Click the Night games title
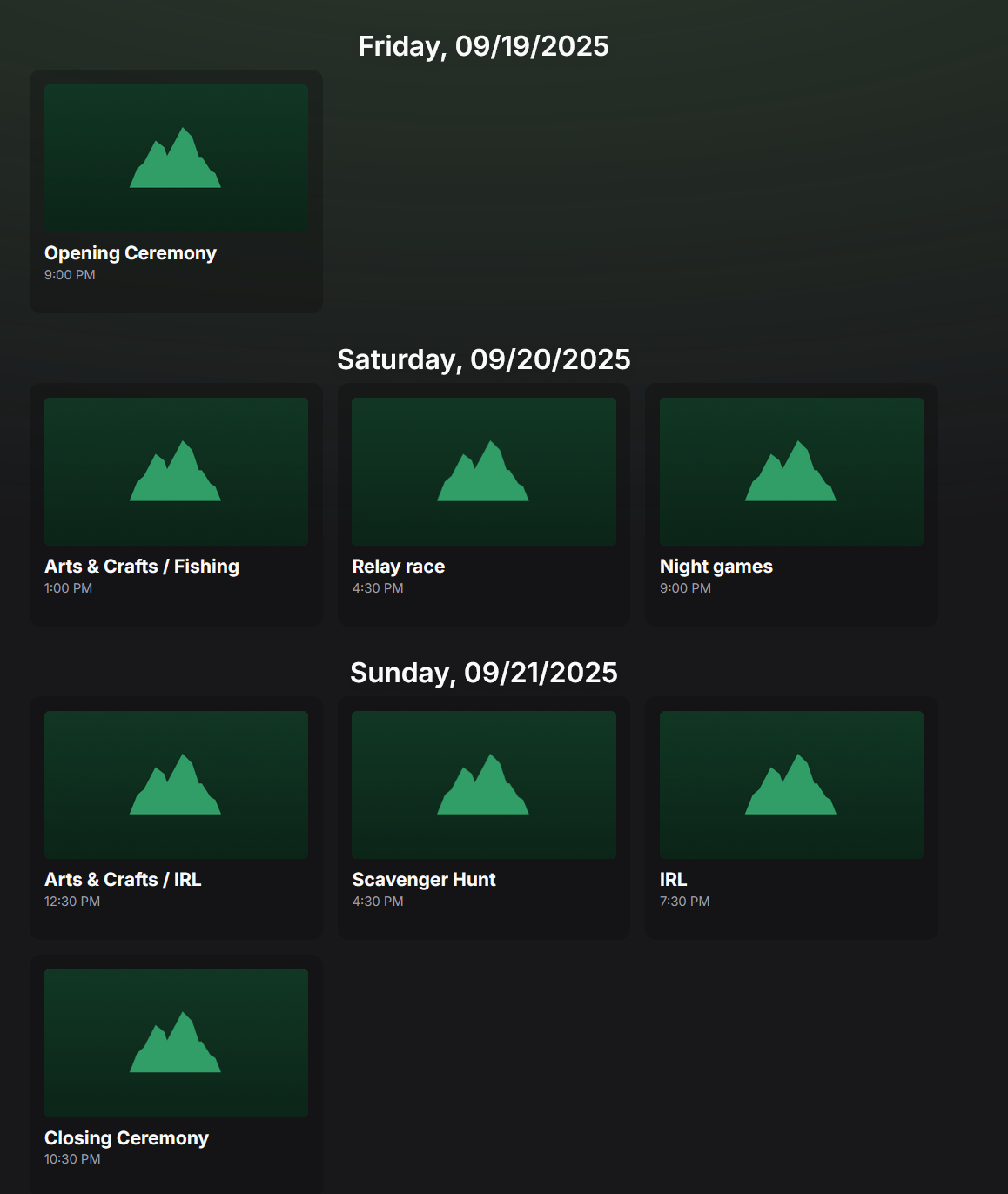Viewport: 1008px width, 1194px height. [716, 567]
